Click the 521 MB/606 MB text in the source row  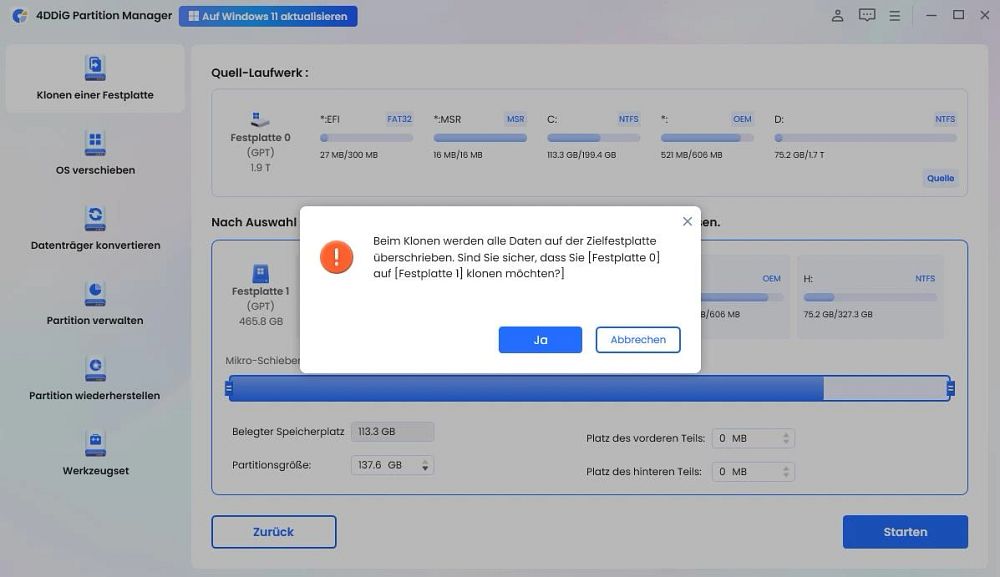pos(691,155)
